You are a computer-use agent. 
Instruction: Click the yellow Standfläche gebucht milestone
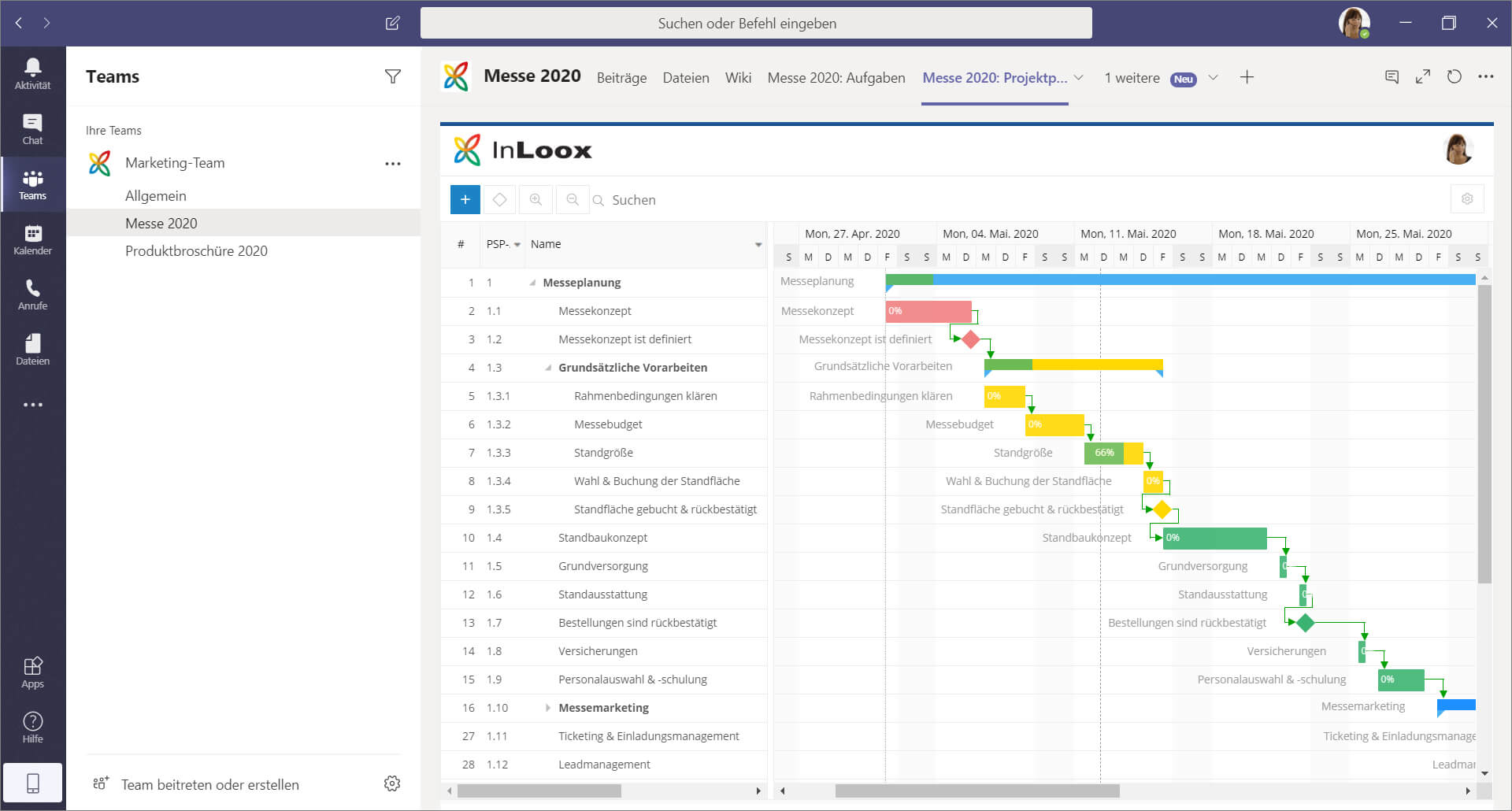(x=1162, y=509)
